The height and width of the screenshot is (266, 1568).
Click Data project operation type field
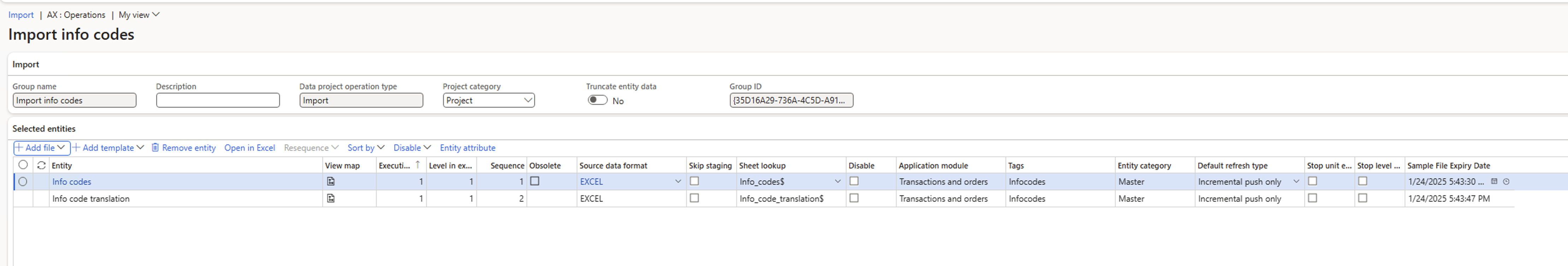point(361,100)
